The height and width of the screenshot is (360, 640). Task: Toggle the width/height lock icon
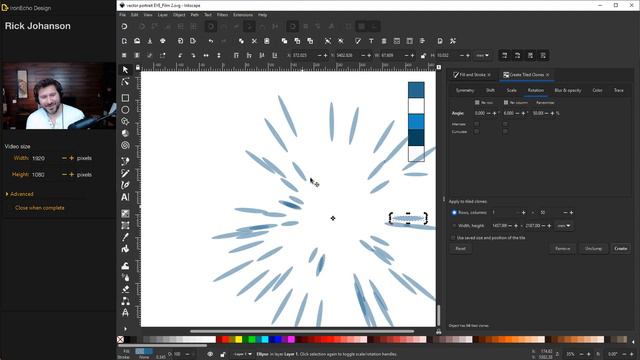[423, 56]
